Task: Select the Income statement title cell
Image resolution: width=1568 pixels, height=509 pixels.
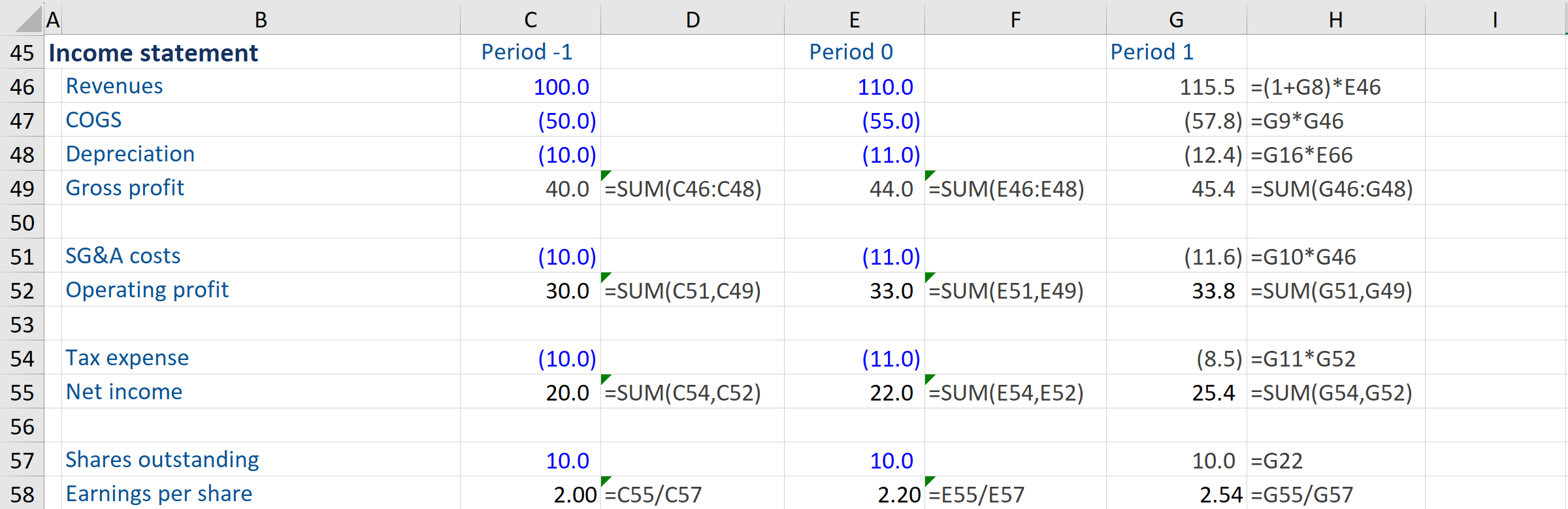Action: tap(154, 53)
